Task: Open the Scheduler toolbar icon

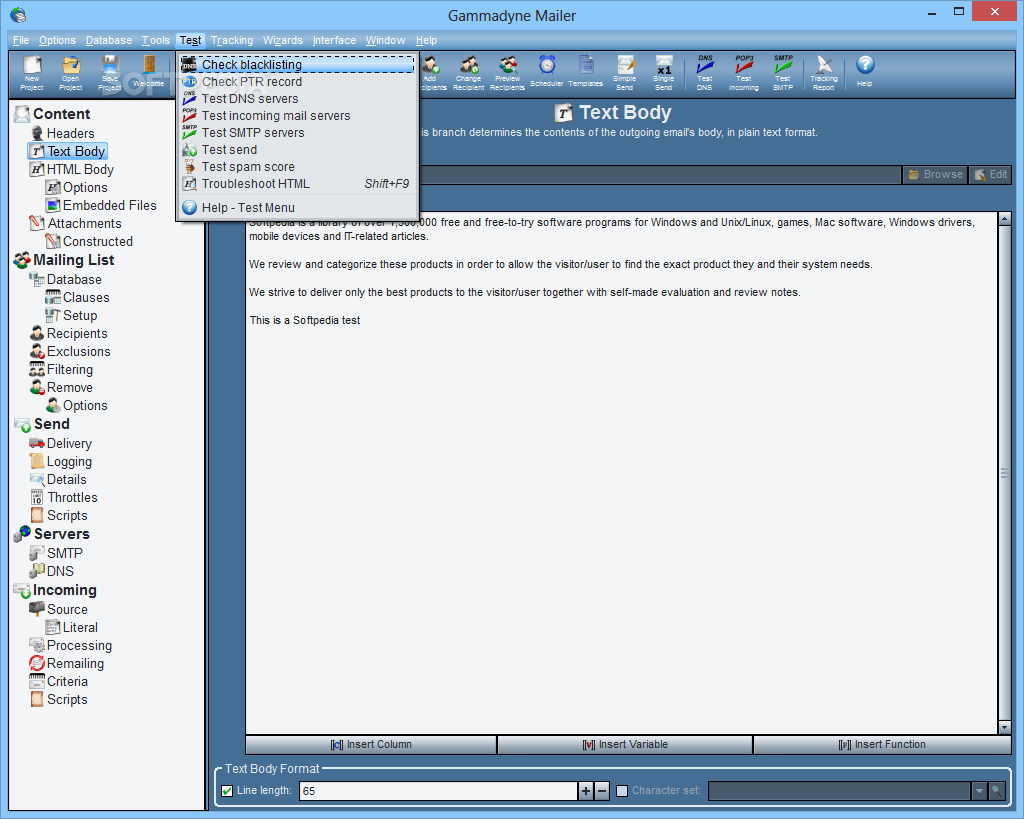Action: click(547, 71)
